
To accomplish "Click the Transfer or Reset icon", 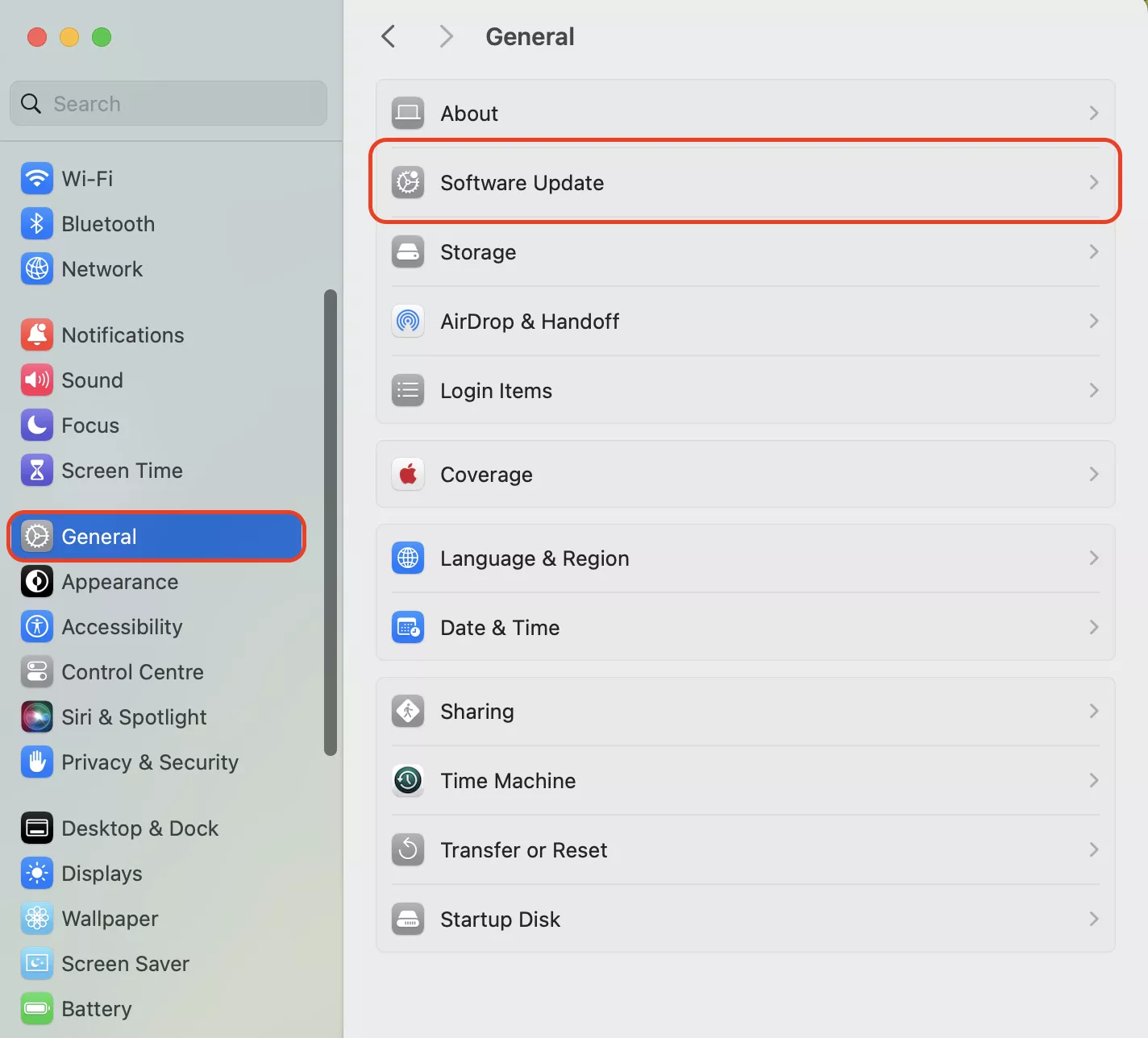I will (x=408, y=849).
